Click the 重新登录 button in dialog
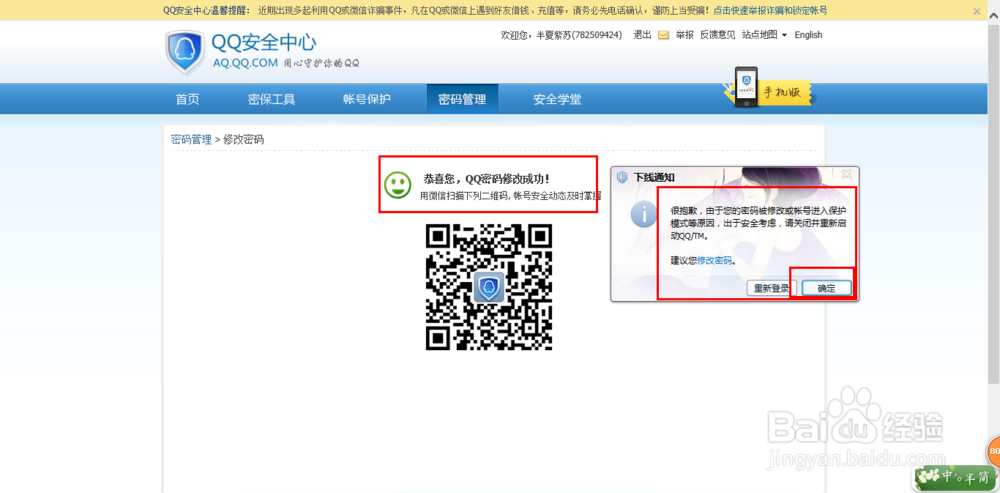The width and height of the screenshot is (1000, 493). [x=771, y=288]
